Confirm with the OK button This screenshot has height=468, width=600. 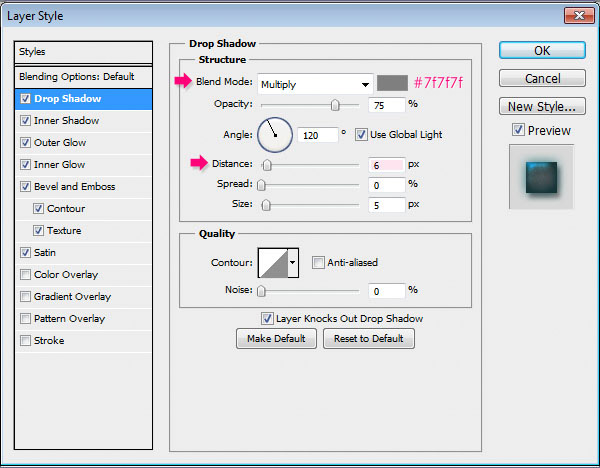tap(542, 51)
